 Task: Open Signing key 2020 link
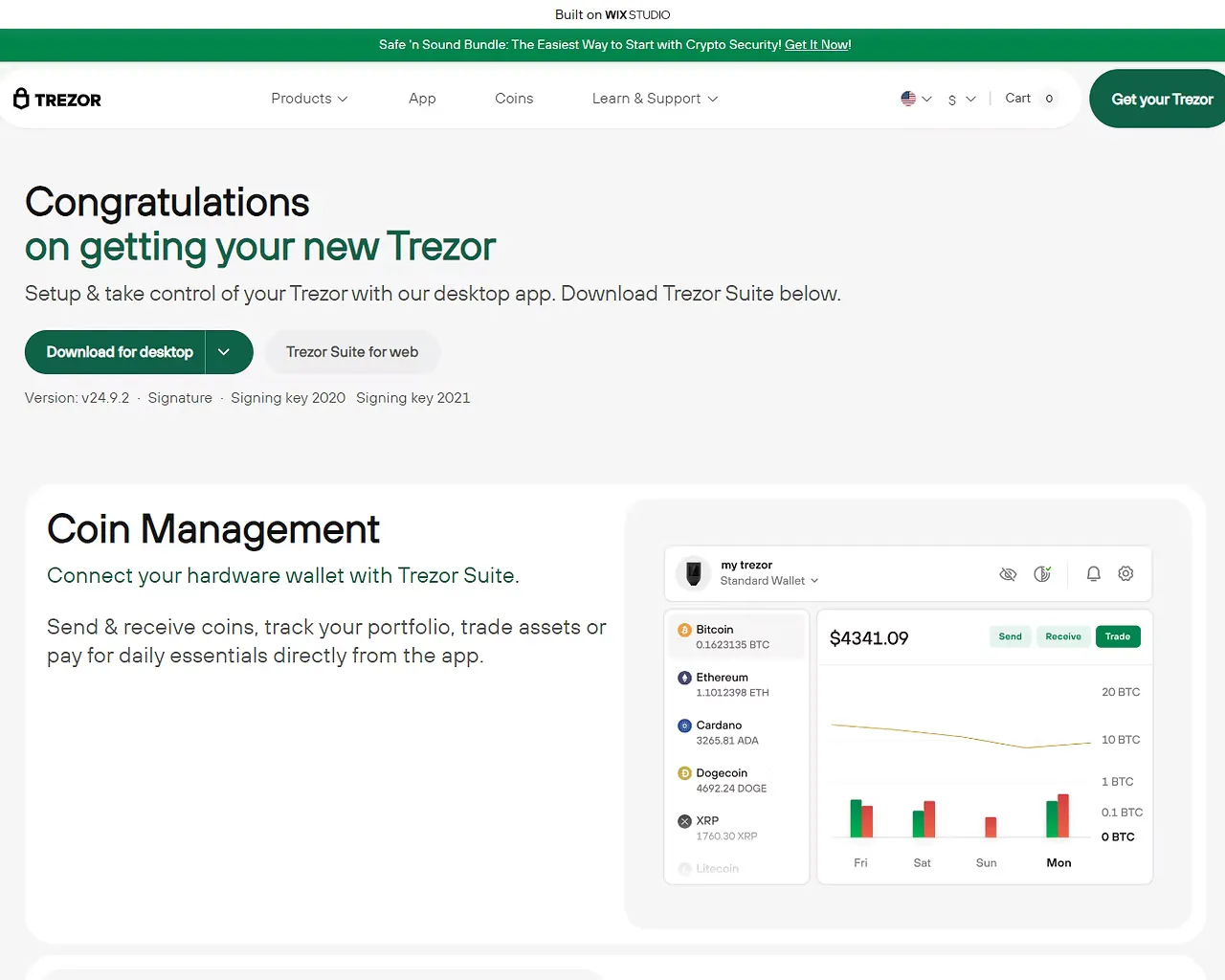[288, 398]
